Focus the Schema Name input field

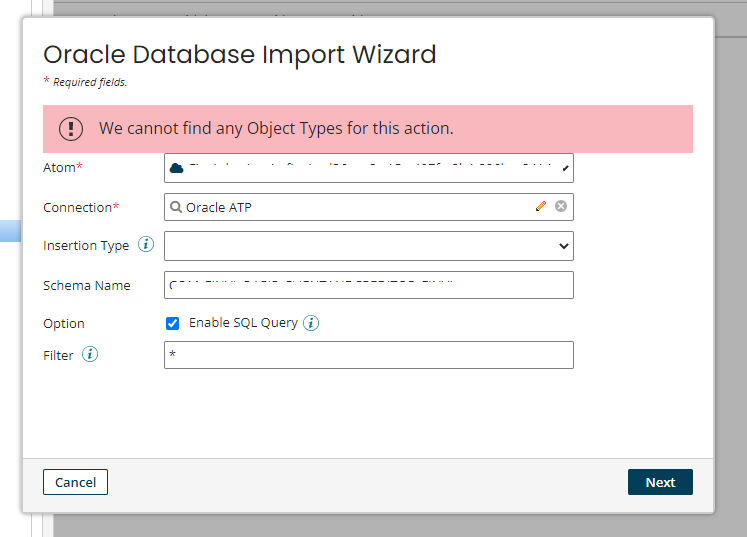(369, 285)
